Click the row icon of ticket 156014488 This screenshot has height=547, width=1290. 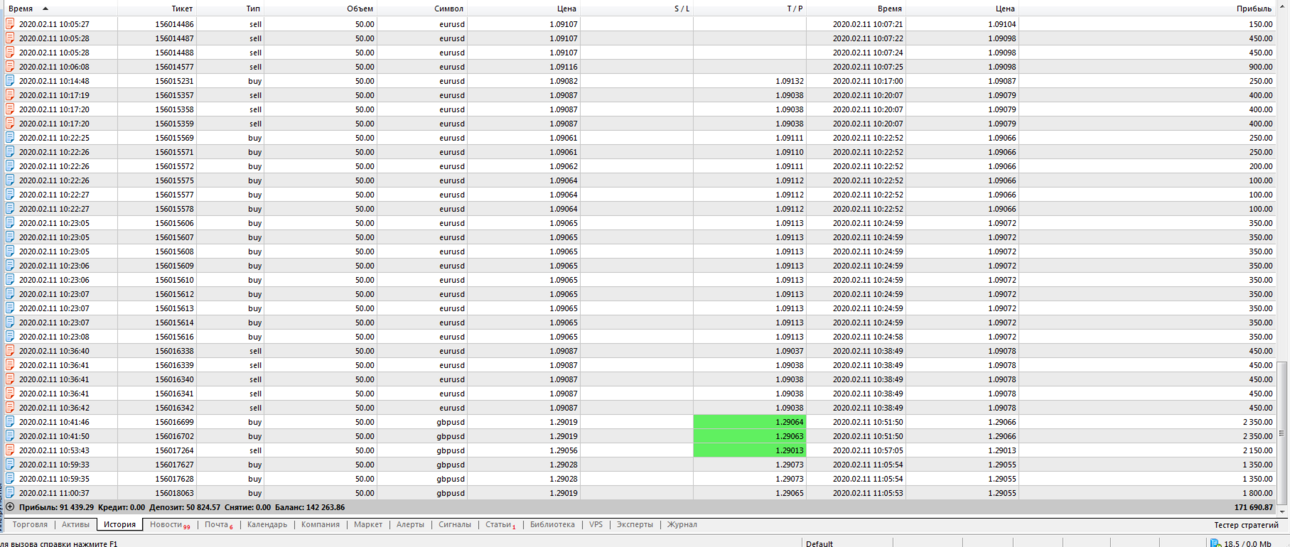(x=10, y=52)
